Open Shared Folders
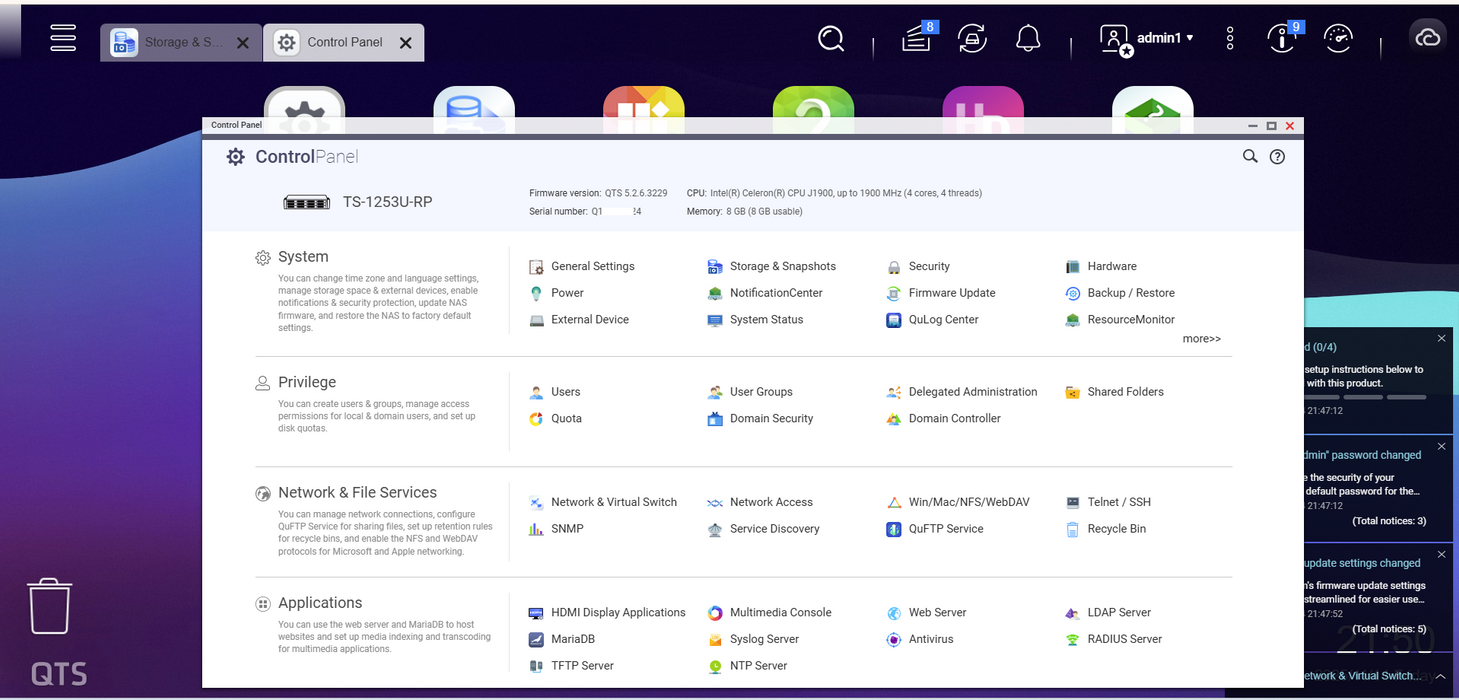 [1114, 392]
